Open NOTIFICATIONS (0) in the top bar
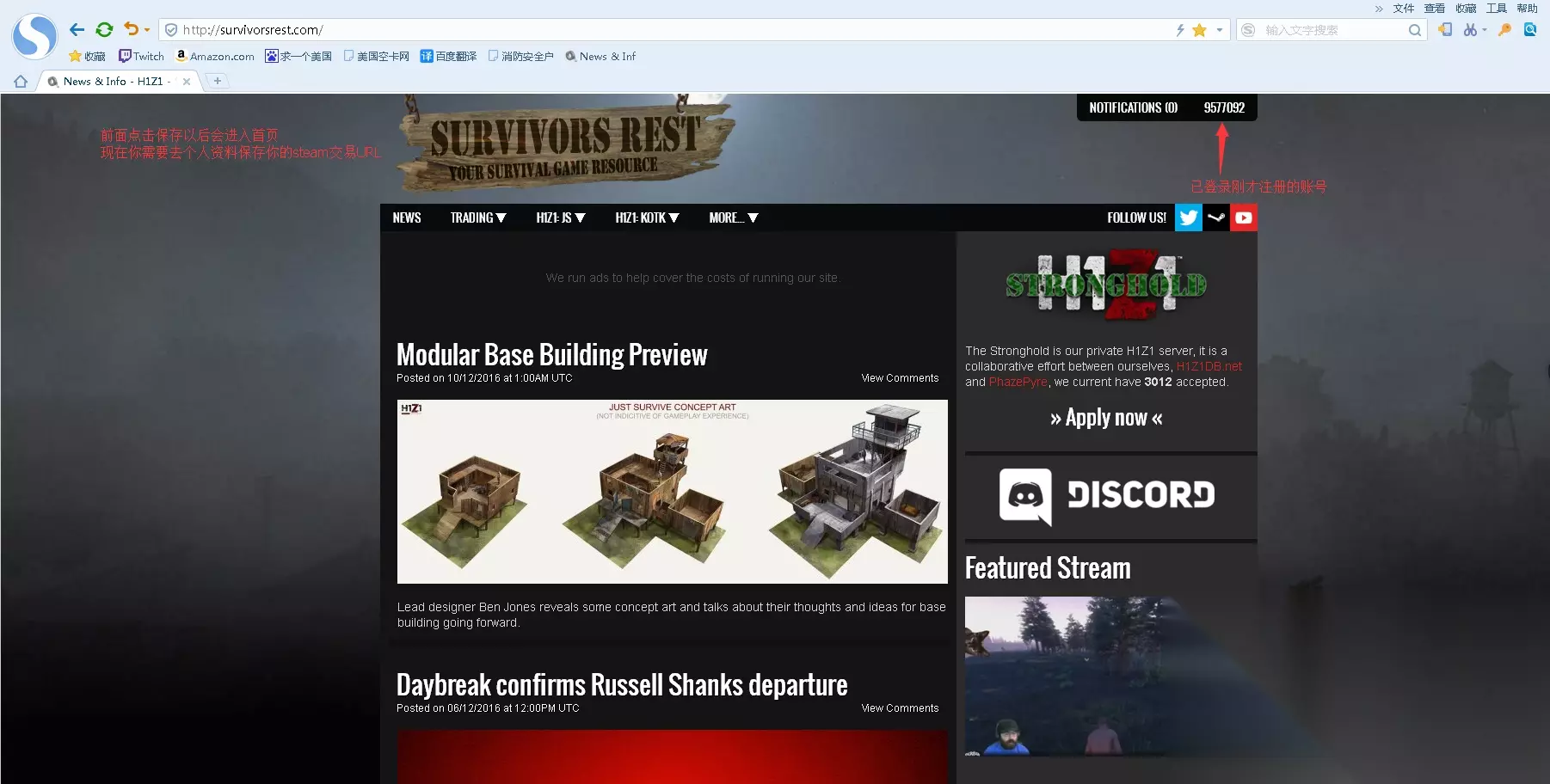 1133,107
